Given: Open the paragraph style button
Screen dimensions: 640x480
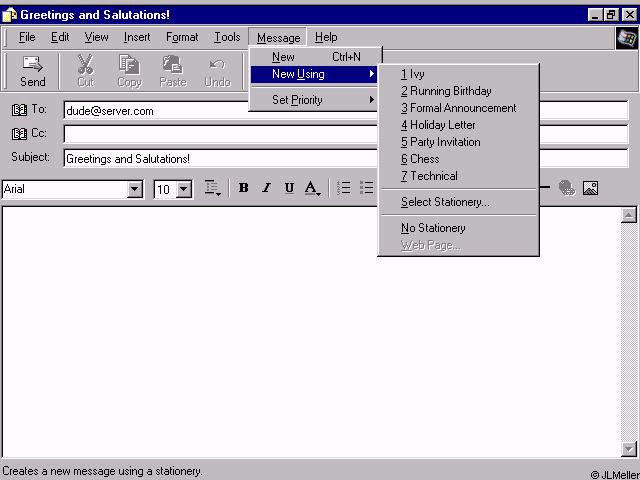Looking at the screenshot, I should pos(213,188).
